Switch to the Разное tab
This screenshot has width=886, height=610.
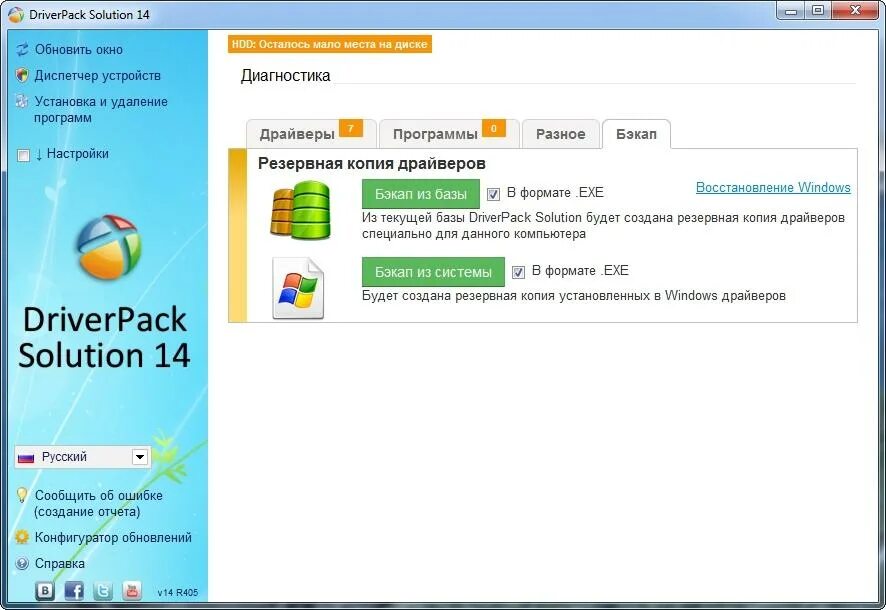click(x=561, y=134)
